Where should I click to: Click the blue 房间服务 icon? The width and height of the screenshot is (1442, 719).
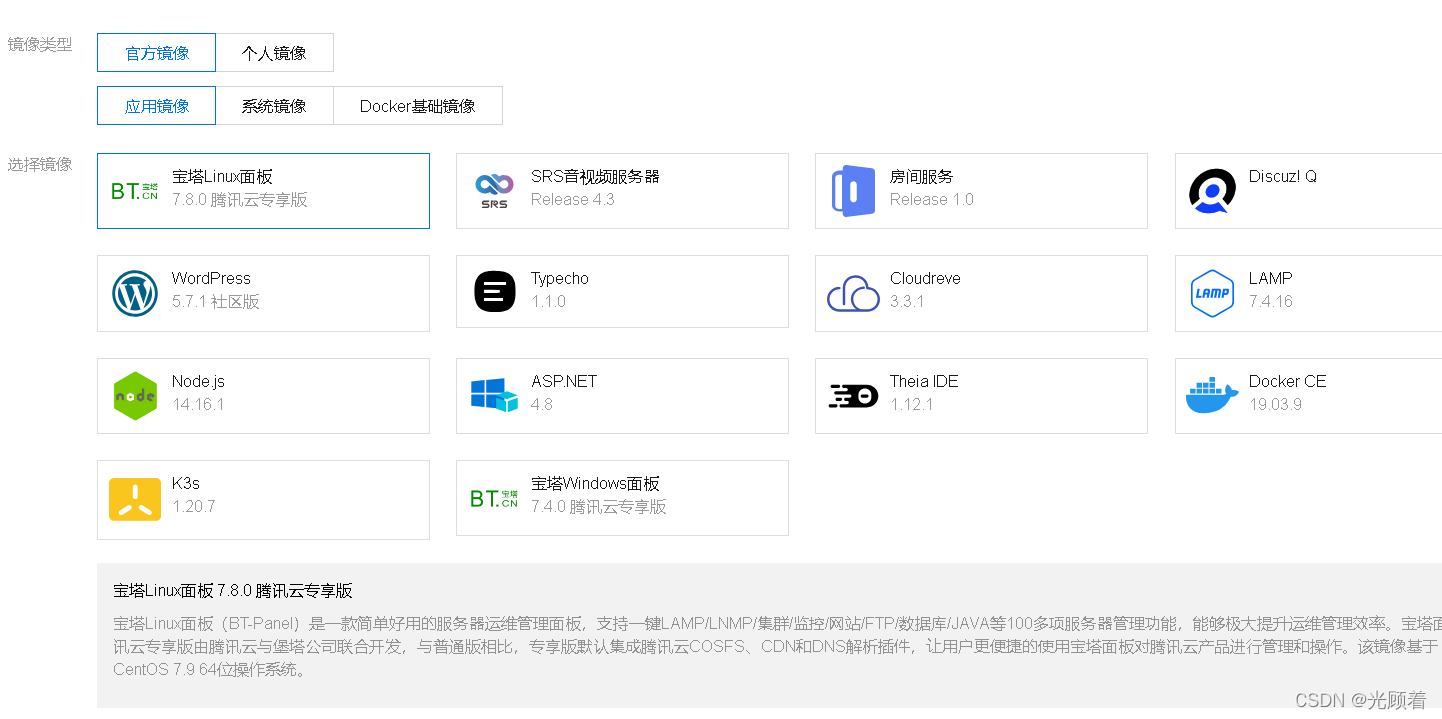pyautogui.click(x=853, y=191)
